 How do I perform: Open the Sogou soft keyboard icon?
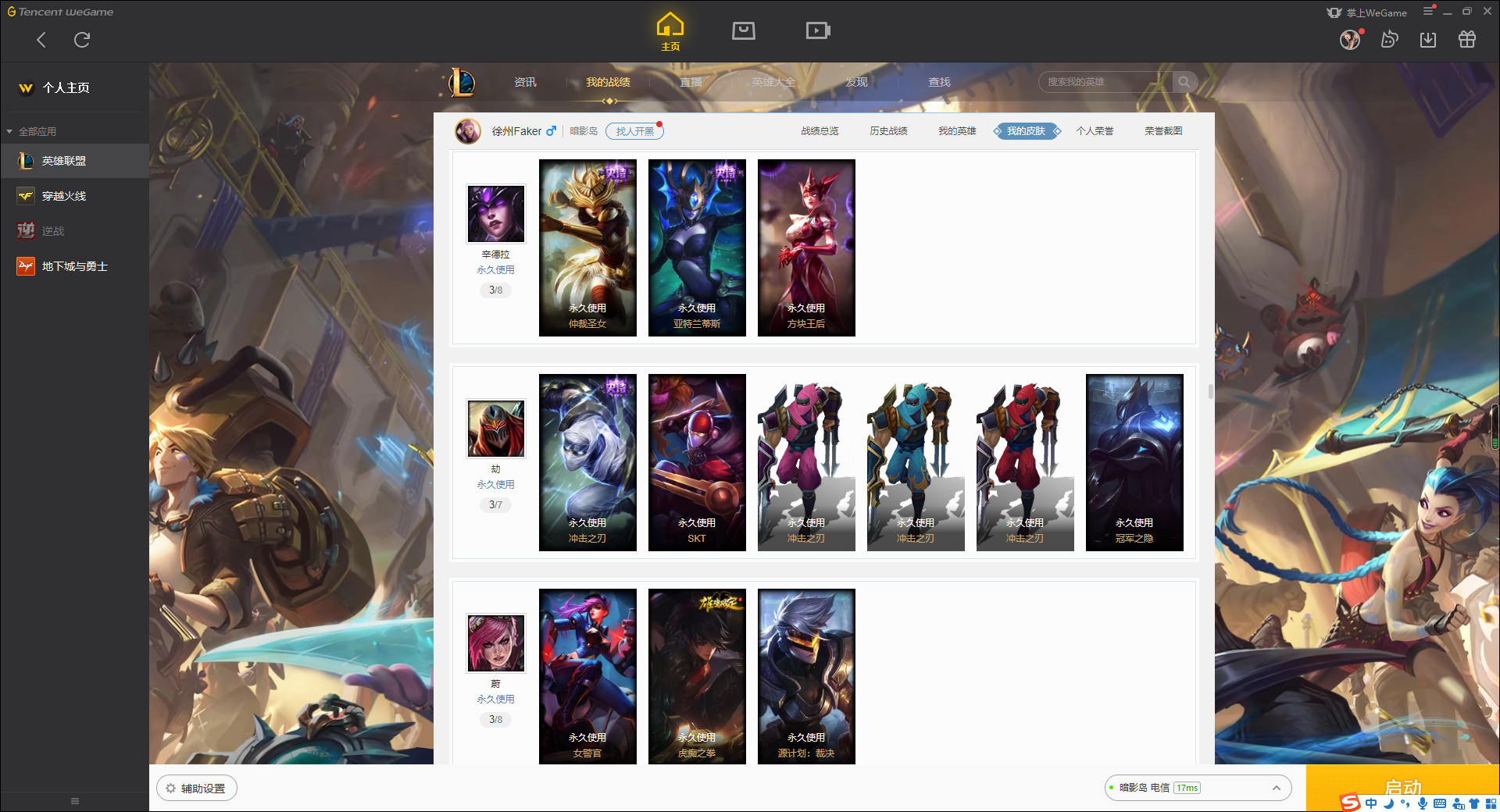[x=1440, y=803]
